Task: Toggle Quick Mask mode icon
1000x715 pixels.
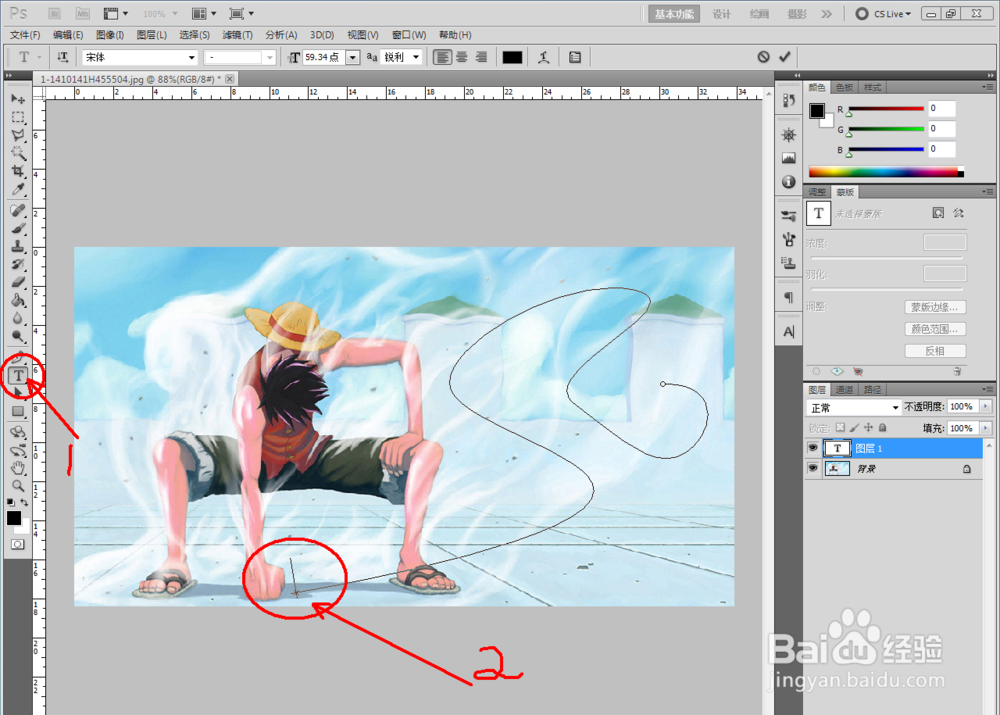Action: (x=18, y=544)
